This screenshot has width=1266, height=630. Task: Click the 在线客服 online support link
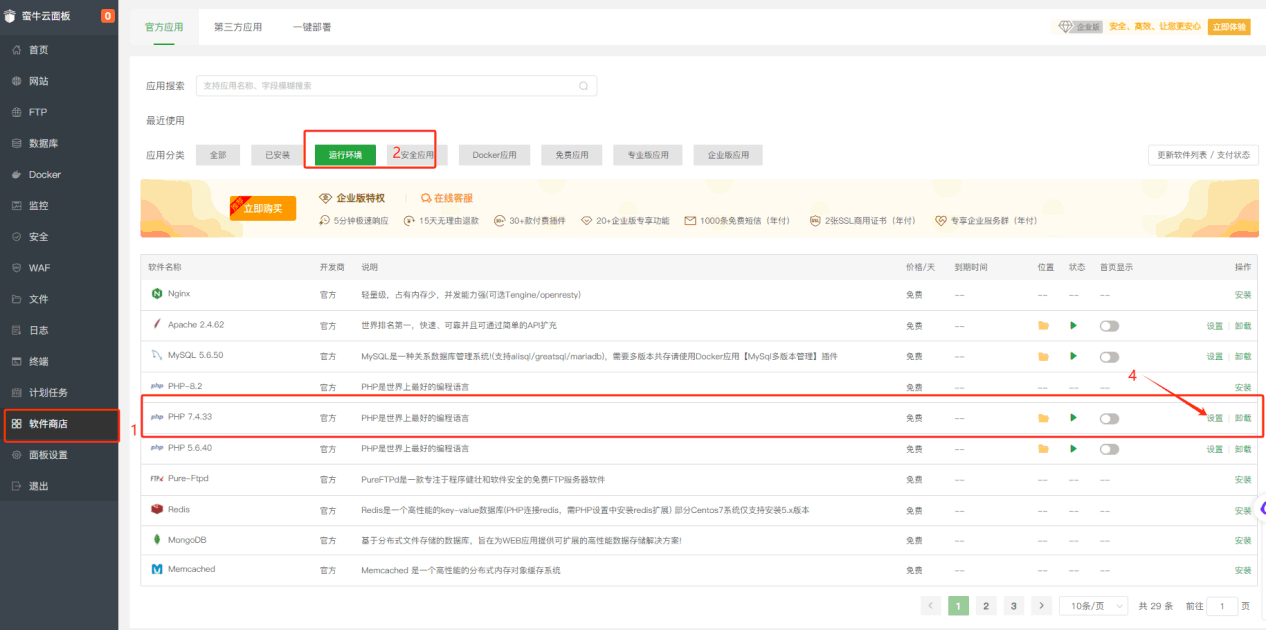447,198
